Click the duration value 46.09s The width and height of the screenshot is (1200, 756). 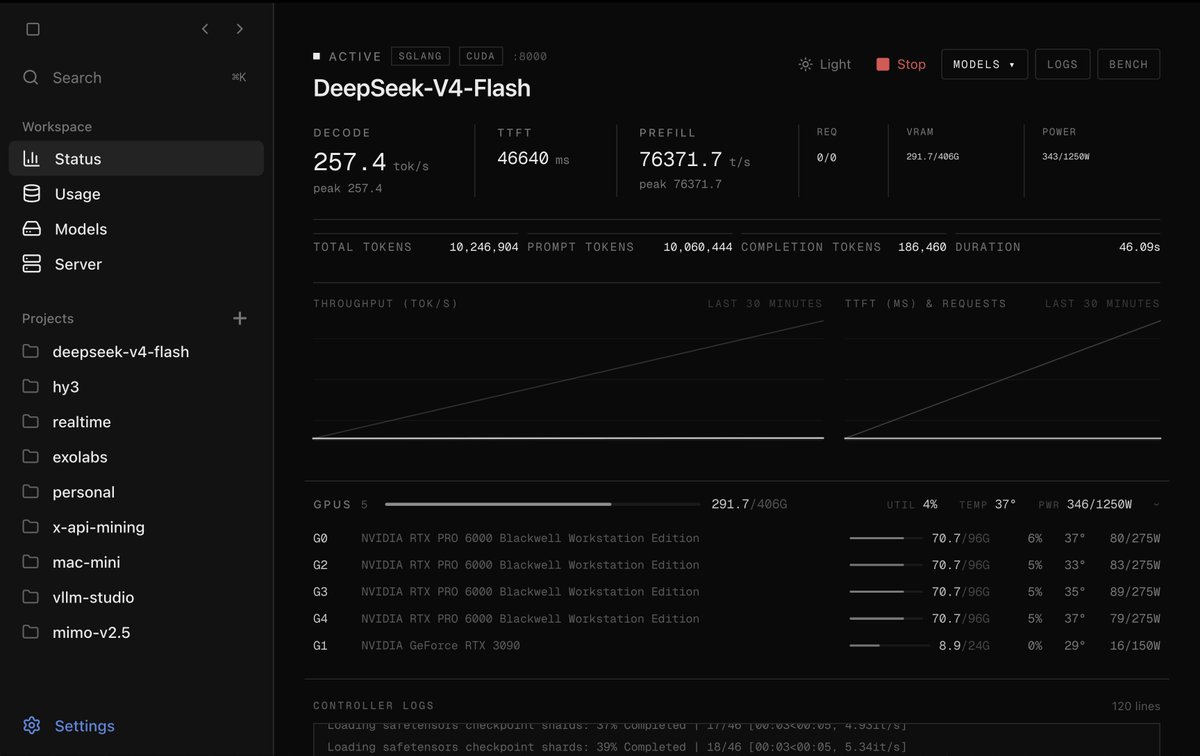(x=1139, y=247)
